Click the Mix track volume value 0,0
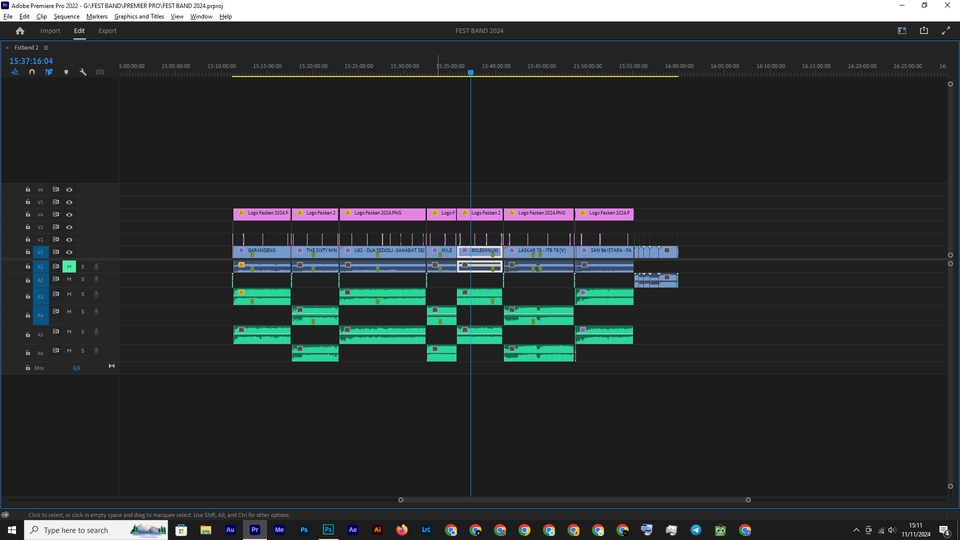The image size is (960, 540). (x=76, y=368)
